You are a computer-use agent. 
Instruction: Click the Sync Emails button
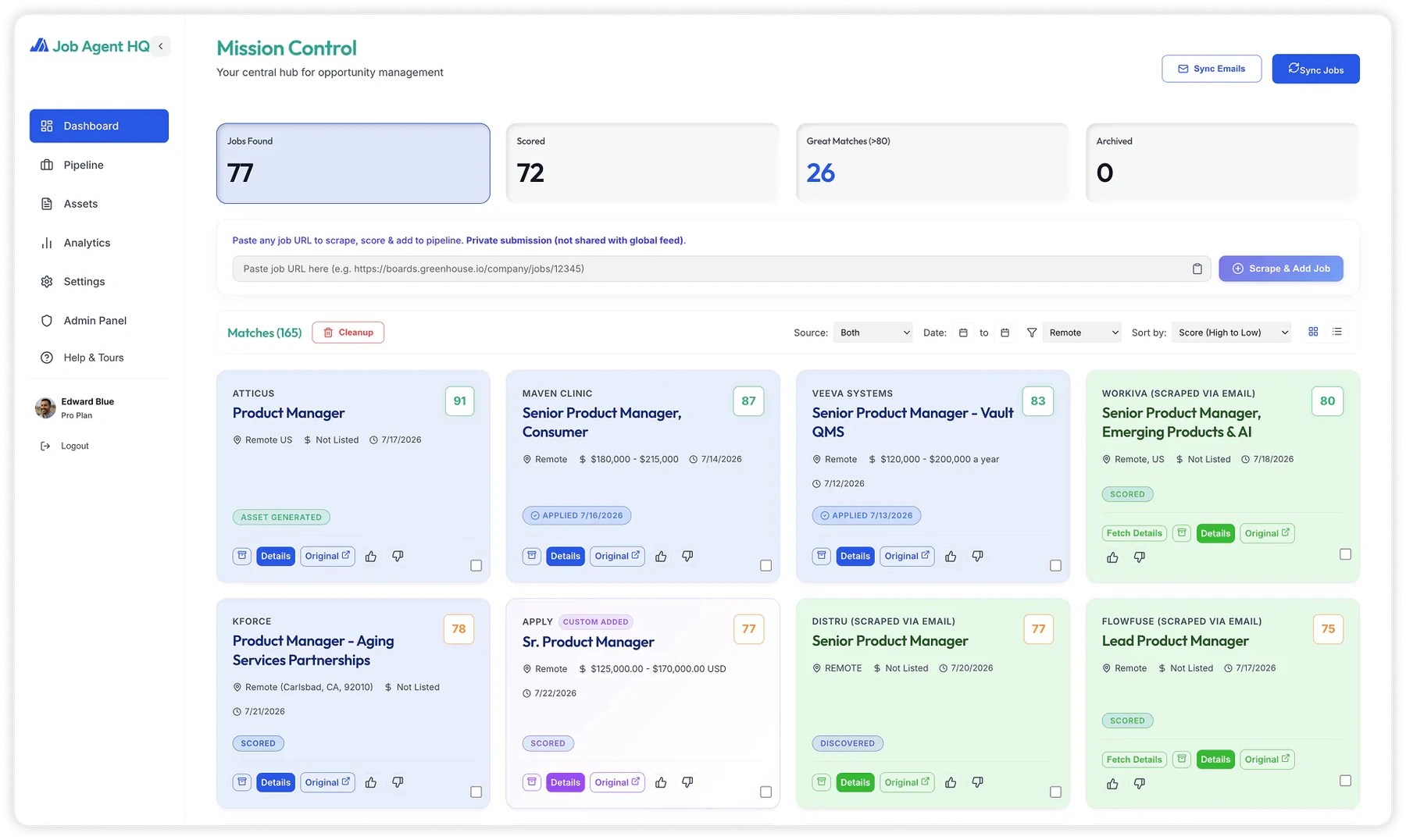[1212, 69]
